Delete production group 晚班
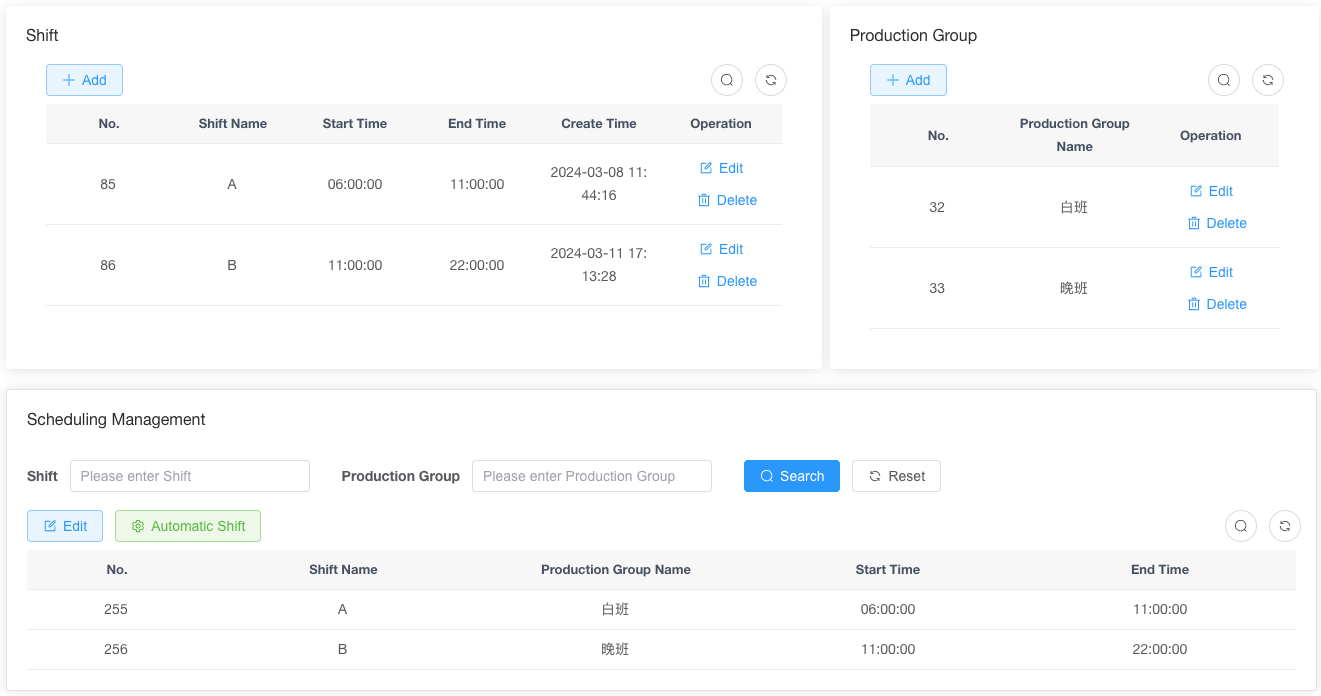 pyautogui.click(x=1217, y=304)
